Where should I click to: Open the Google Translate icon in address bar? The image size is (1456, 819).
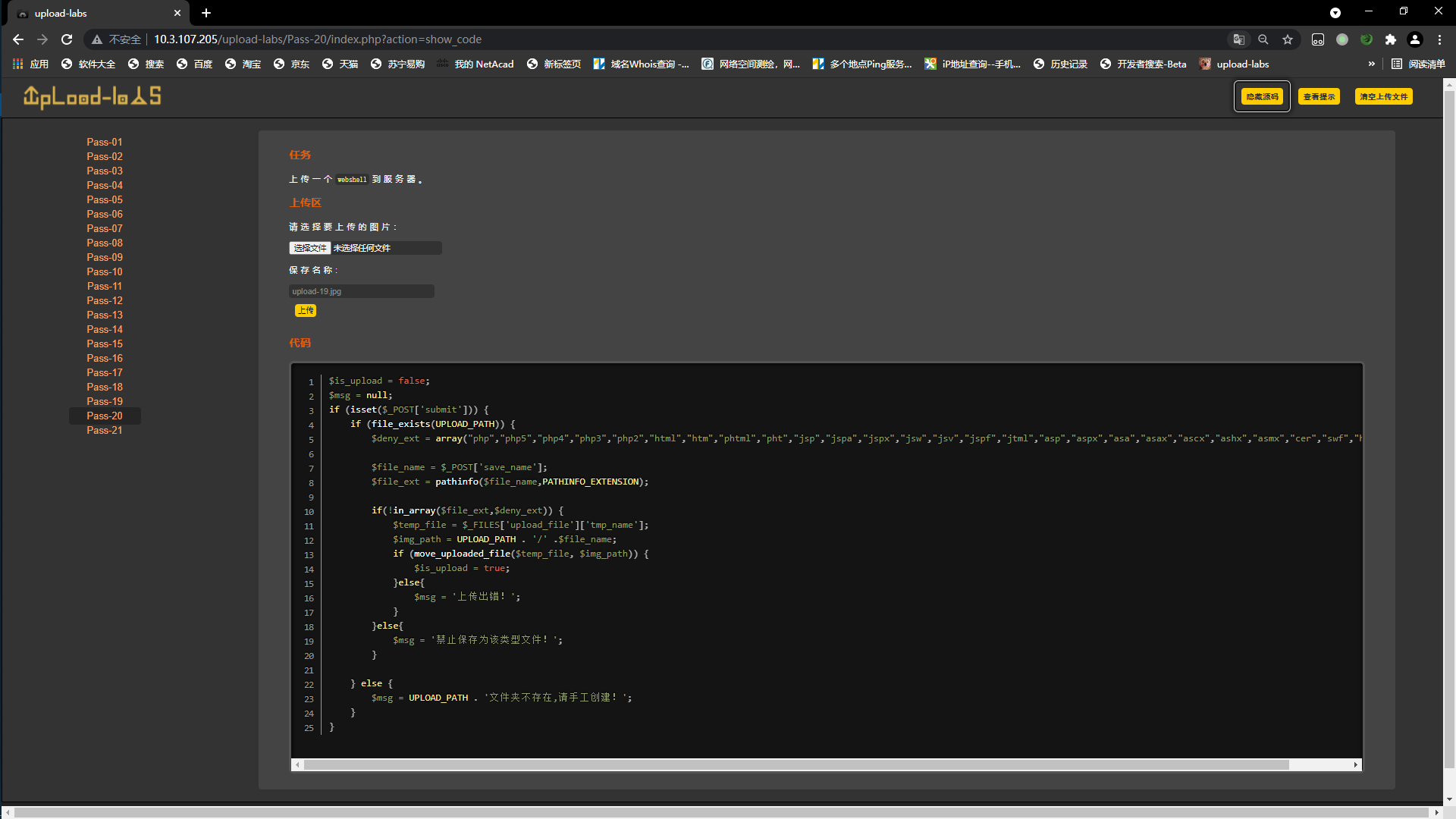[1238, 39]
